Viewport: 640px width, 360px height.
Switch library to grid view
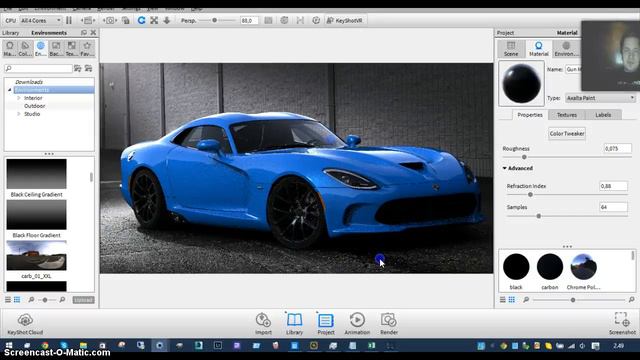point(17,300)
